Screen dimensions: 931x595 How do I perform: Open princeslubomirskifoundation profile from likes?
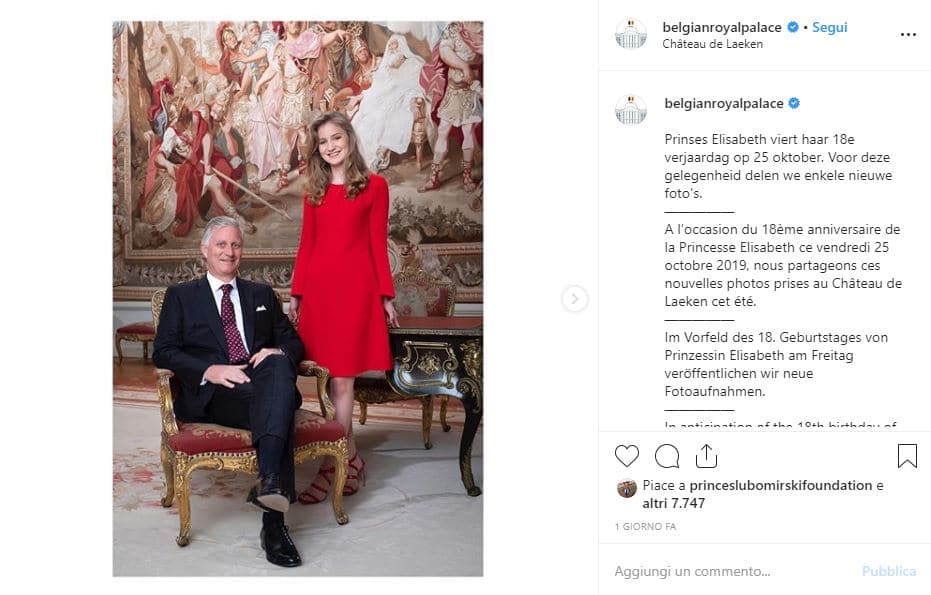pos(781,485)
